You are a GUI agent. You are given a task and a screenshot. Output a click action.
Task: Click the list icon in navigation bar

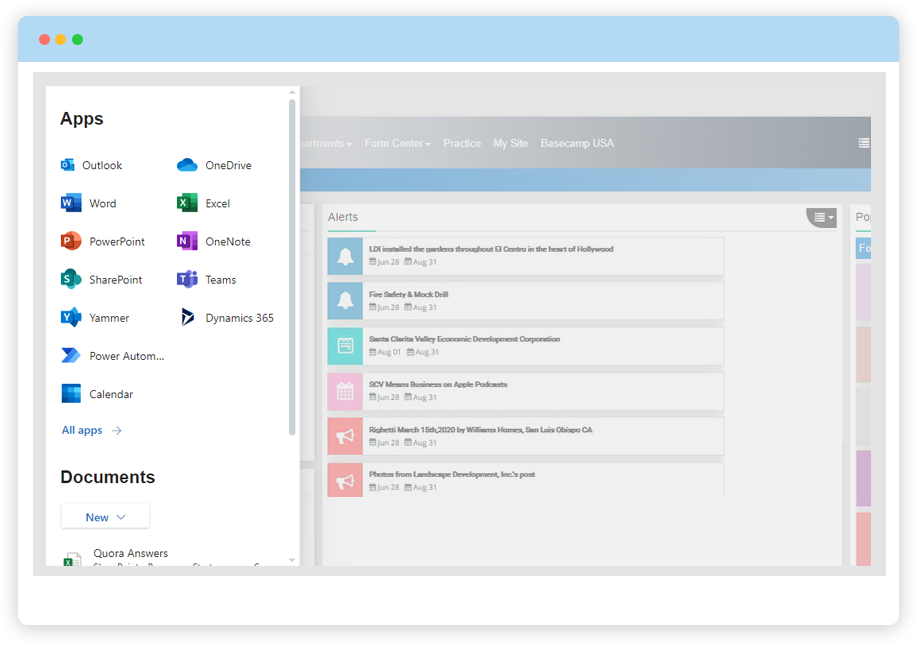pyautogui.click(x=863, y=143)
